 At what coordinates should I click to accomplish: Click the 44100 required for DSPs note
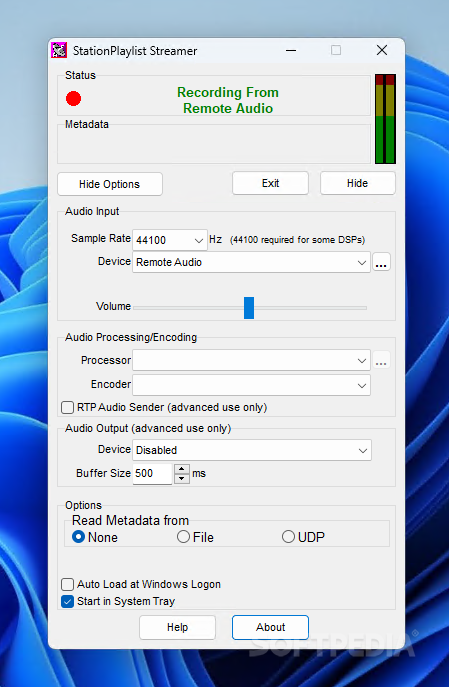[x=297, y=240]
